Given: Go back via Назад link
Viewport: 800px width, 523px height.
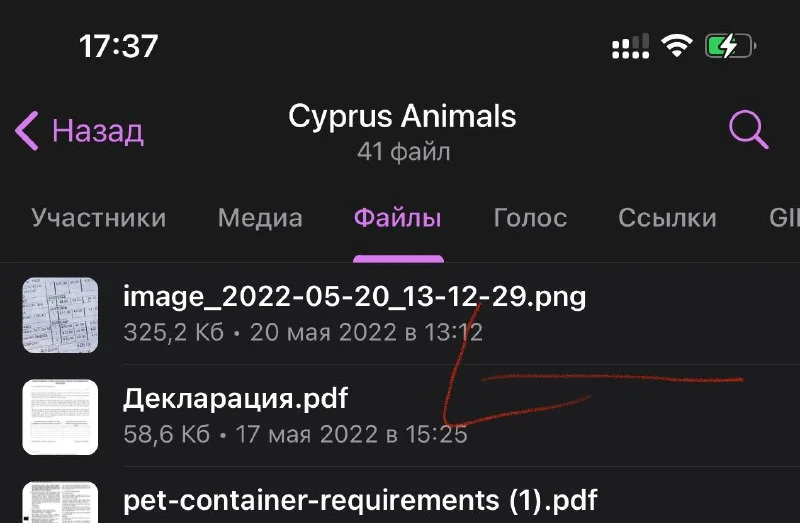Looking at the screenshot, I should click(x=97, y=131).
